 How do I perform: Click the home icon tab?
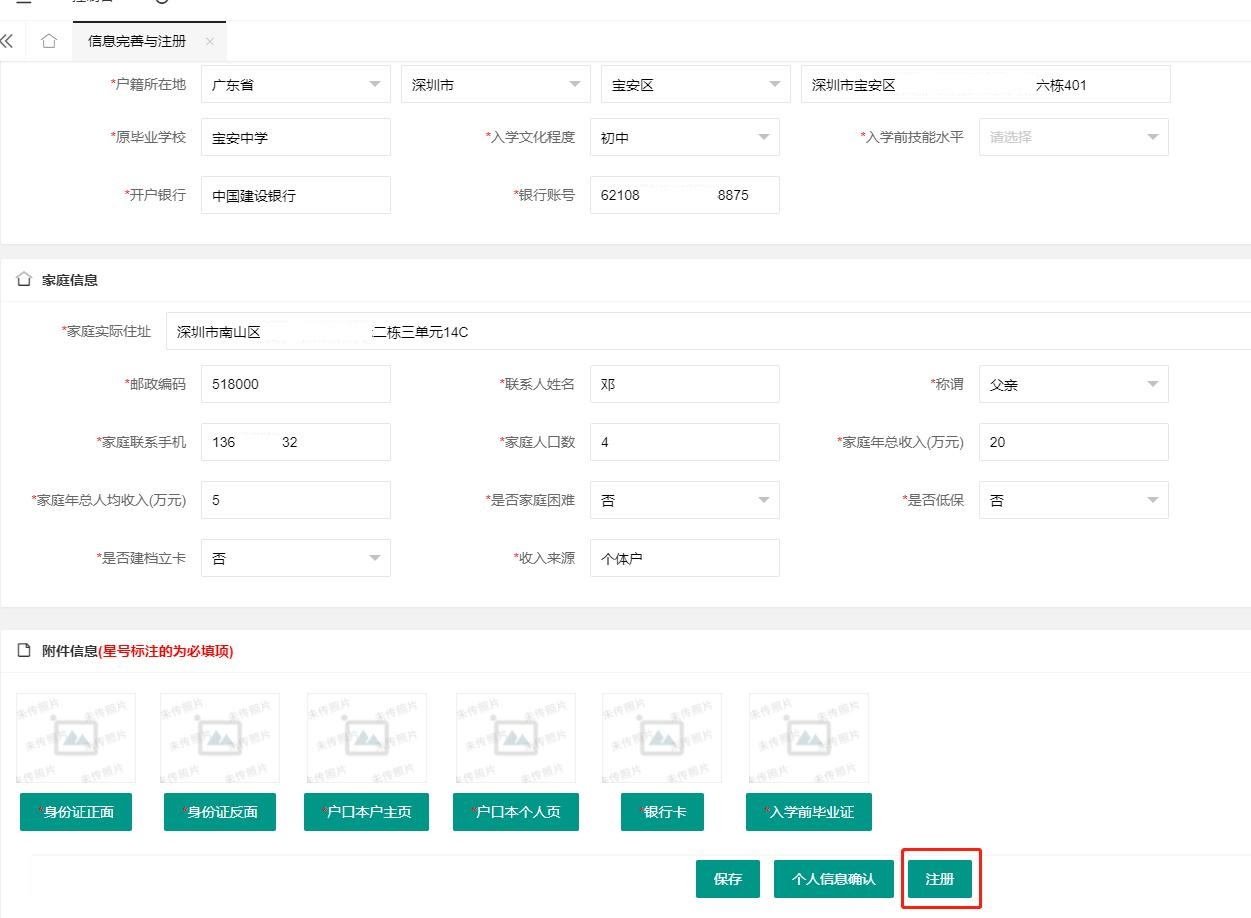49,41
